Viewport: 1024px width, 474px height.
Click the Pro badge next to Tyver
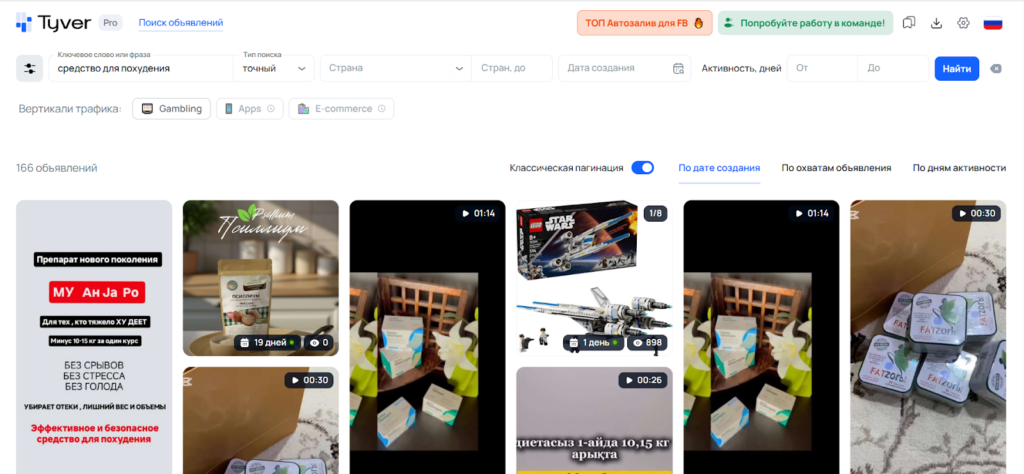click(x=111, y=23)
